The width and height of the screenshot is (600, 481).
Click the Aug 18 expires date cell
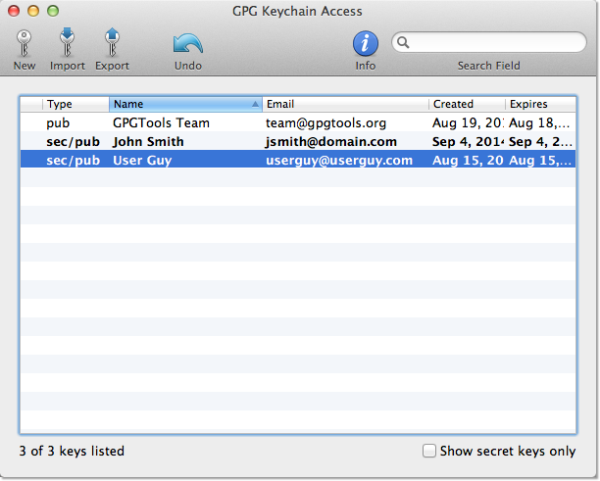coord(540,123)
